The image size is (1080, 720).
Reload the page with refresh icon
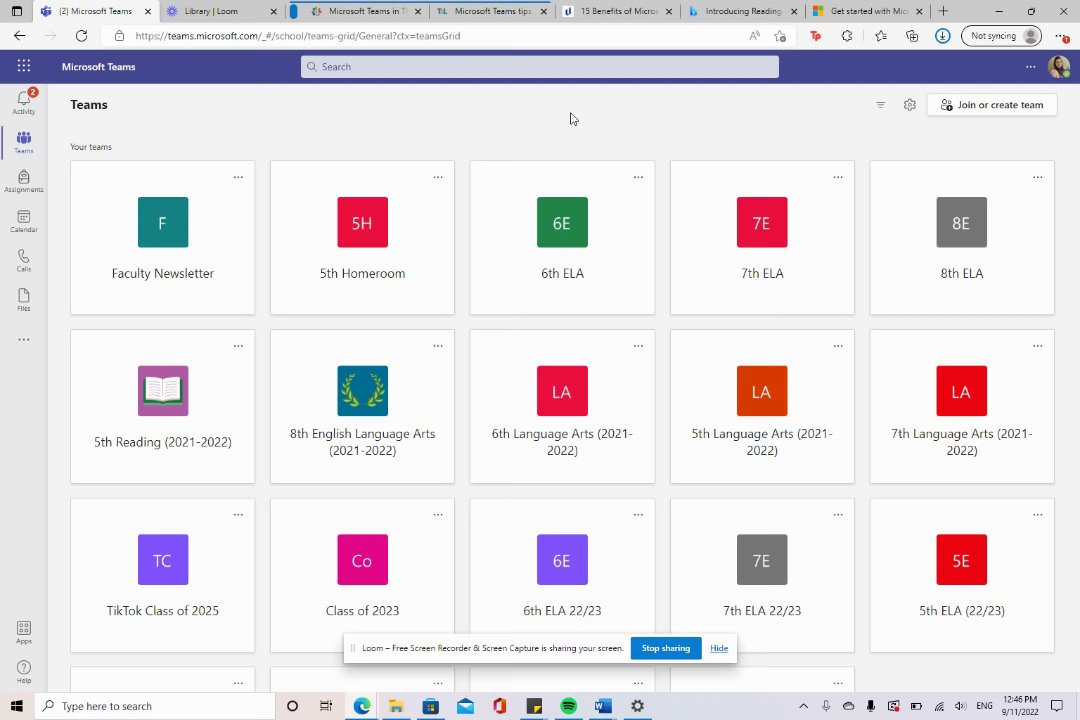click(81, 36)
